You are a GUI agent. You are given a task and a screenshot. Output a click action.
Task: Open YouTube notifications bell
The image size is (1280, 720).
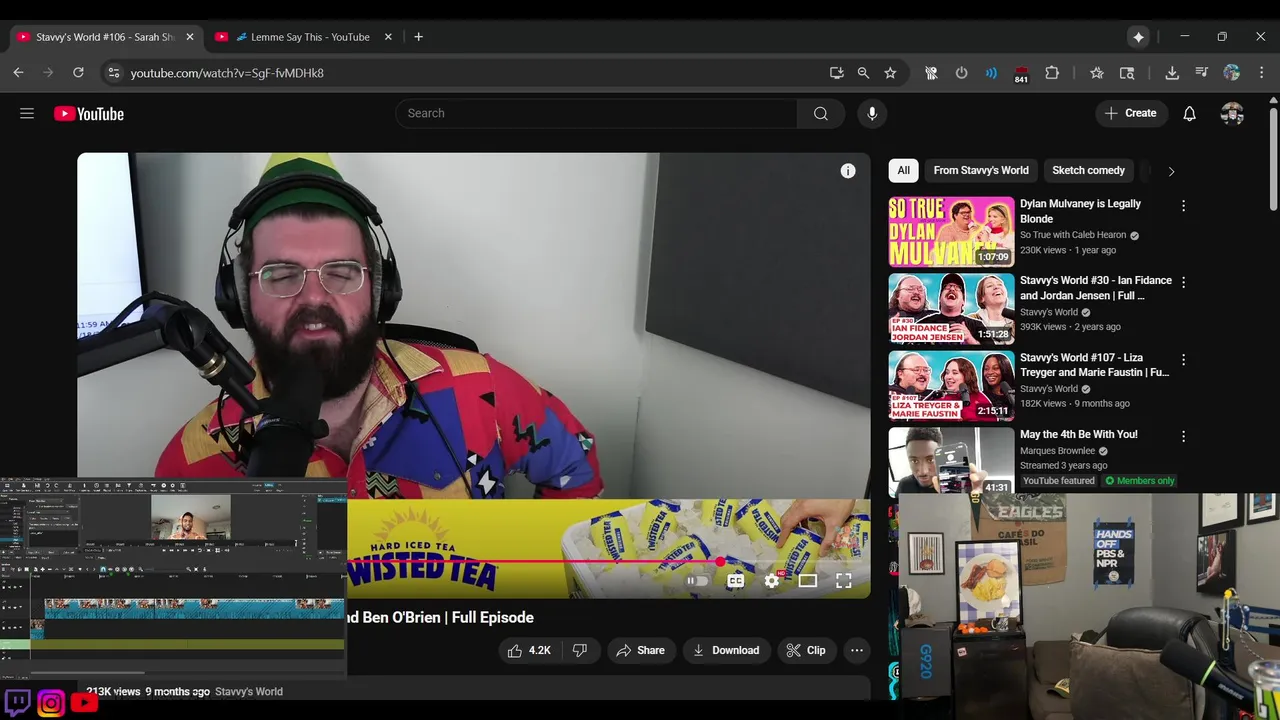tap(1189, 114)
